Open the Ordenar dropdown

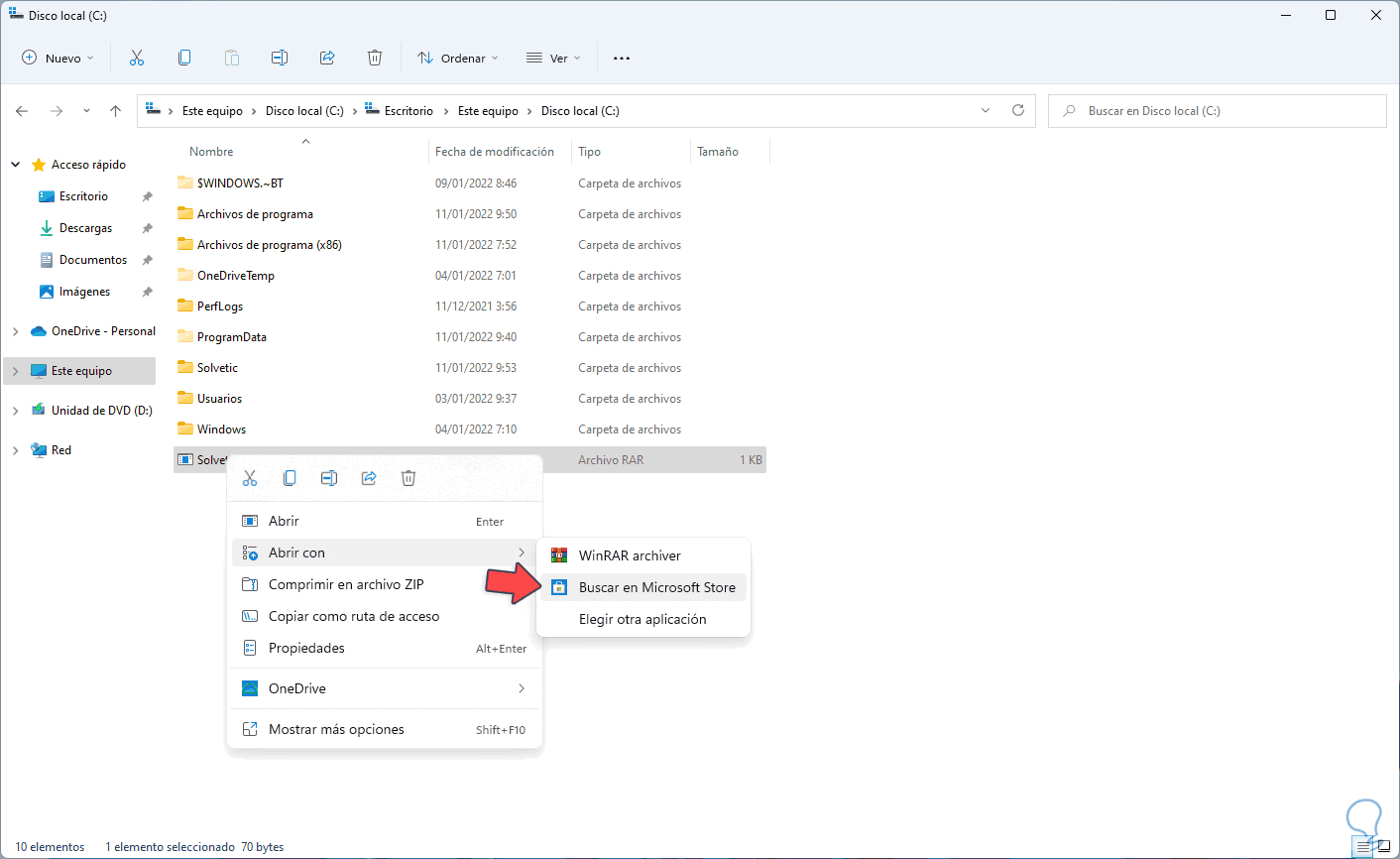tap(458, 58)
